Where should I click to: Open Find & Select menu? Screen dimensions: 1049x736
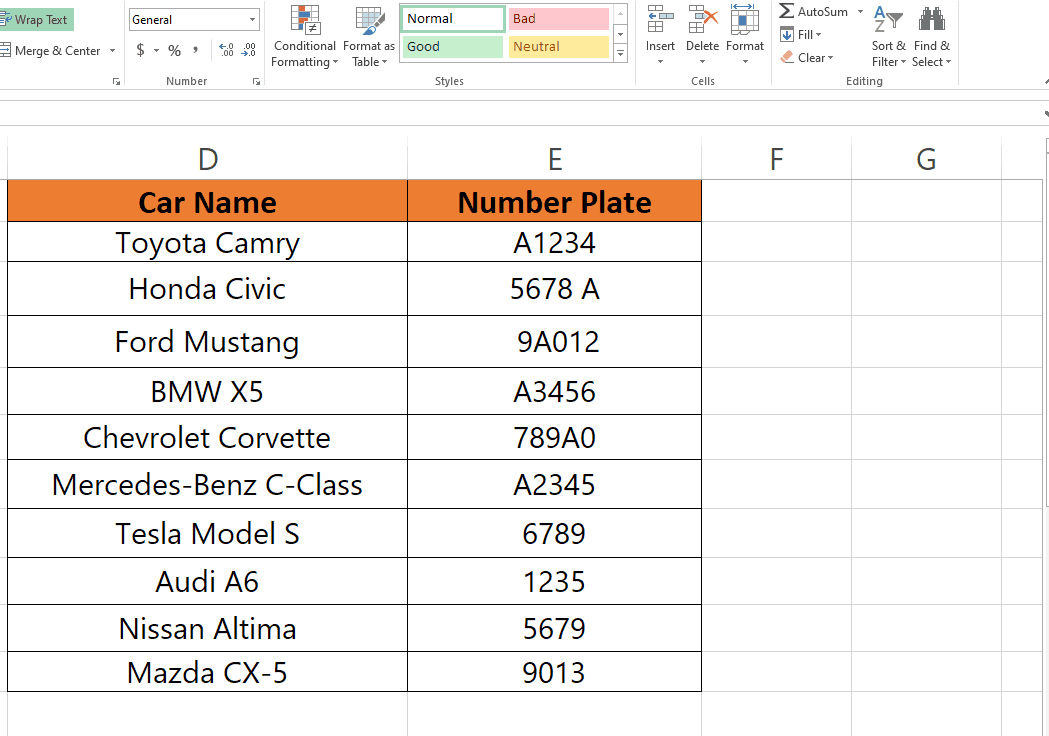931,37
